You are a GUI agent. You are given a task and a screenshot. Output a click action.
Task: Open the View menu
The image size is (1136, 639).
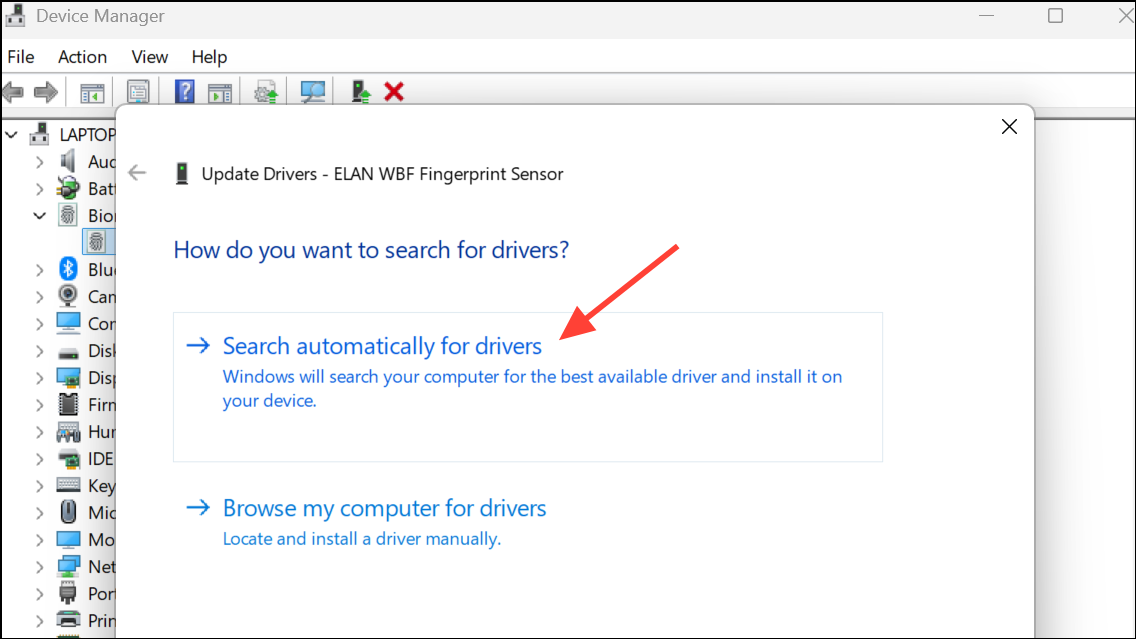pyautogui.click(x=149, y=57)
